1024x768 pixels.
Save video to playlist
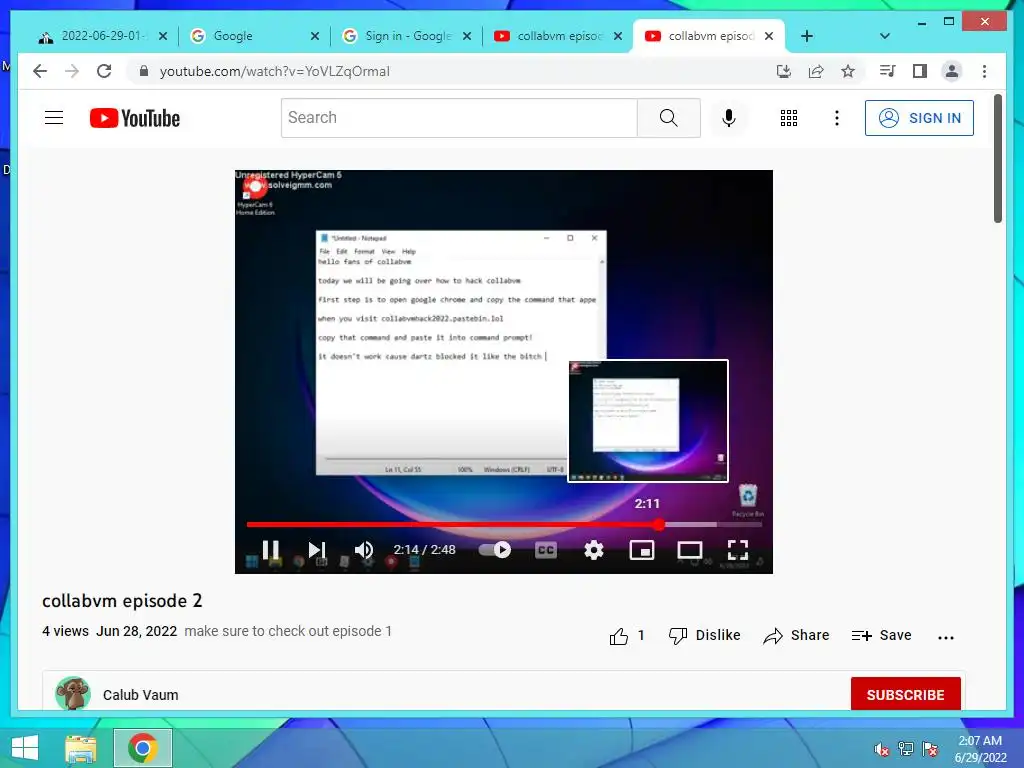[882, 635]
